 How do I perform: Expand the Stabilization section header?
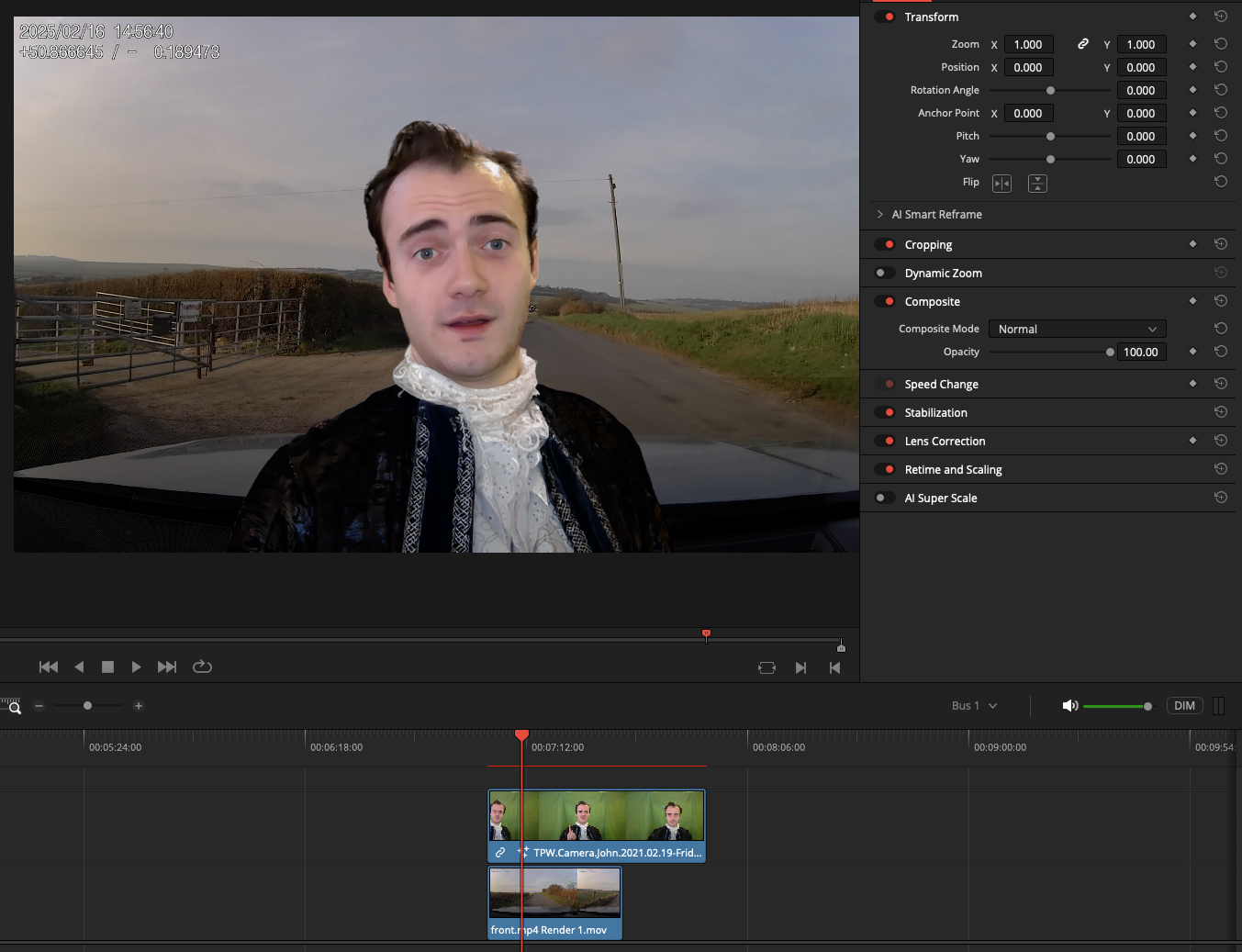tap(935, 413)
